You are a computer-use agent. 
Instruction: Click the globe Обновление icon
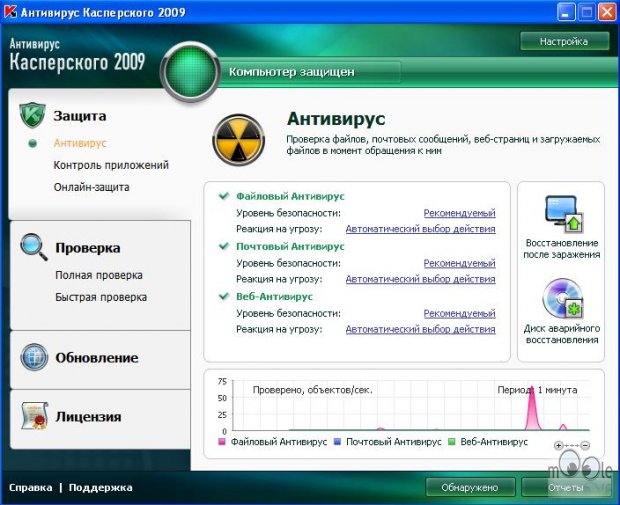(33, 357)
